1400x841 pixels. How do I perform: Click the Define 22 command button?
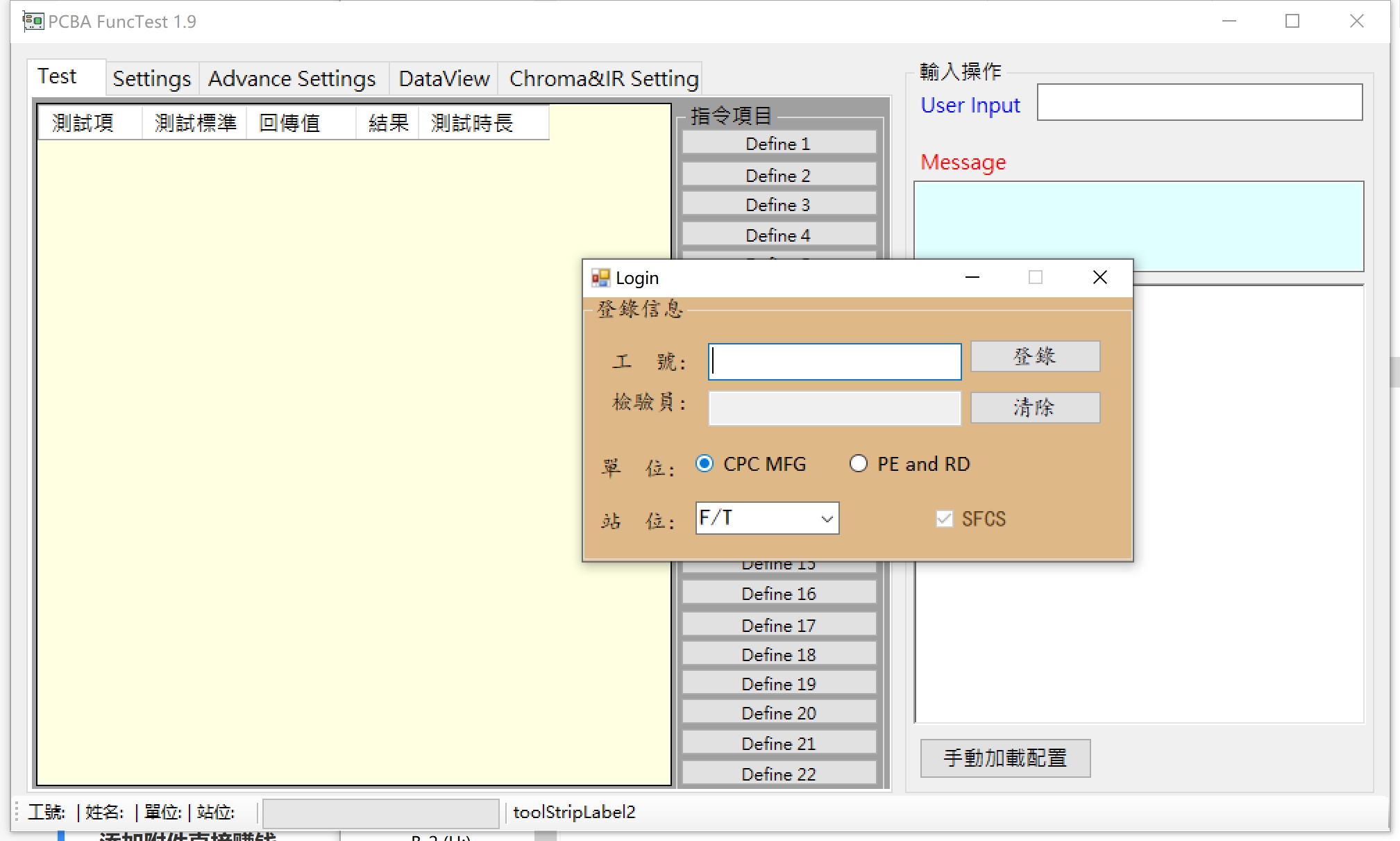pos(779,774)
